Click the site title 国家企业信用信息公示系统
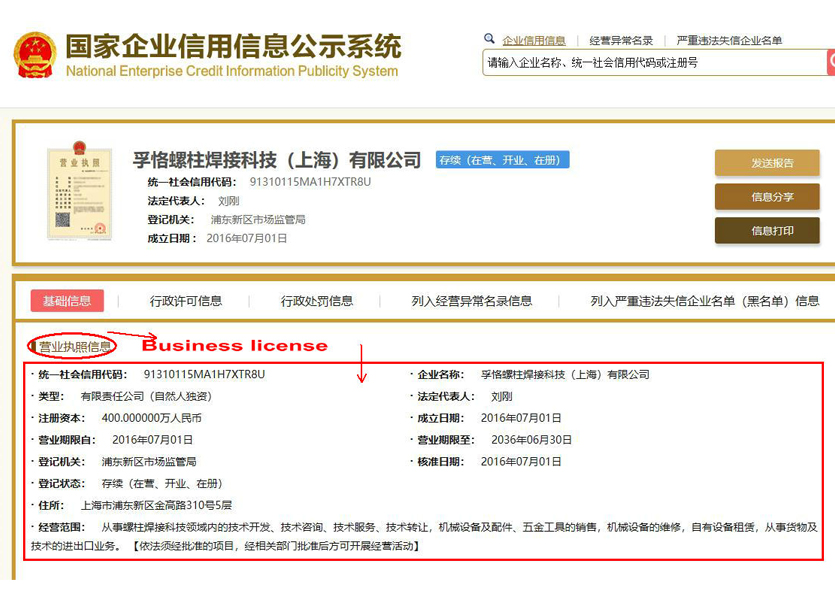 click(x=233, y=46)
